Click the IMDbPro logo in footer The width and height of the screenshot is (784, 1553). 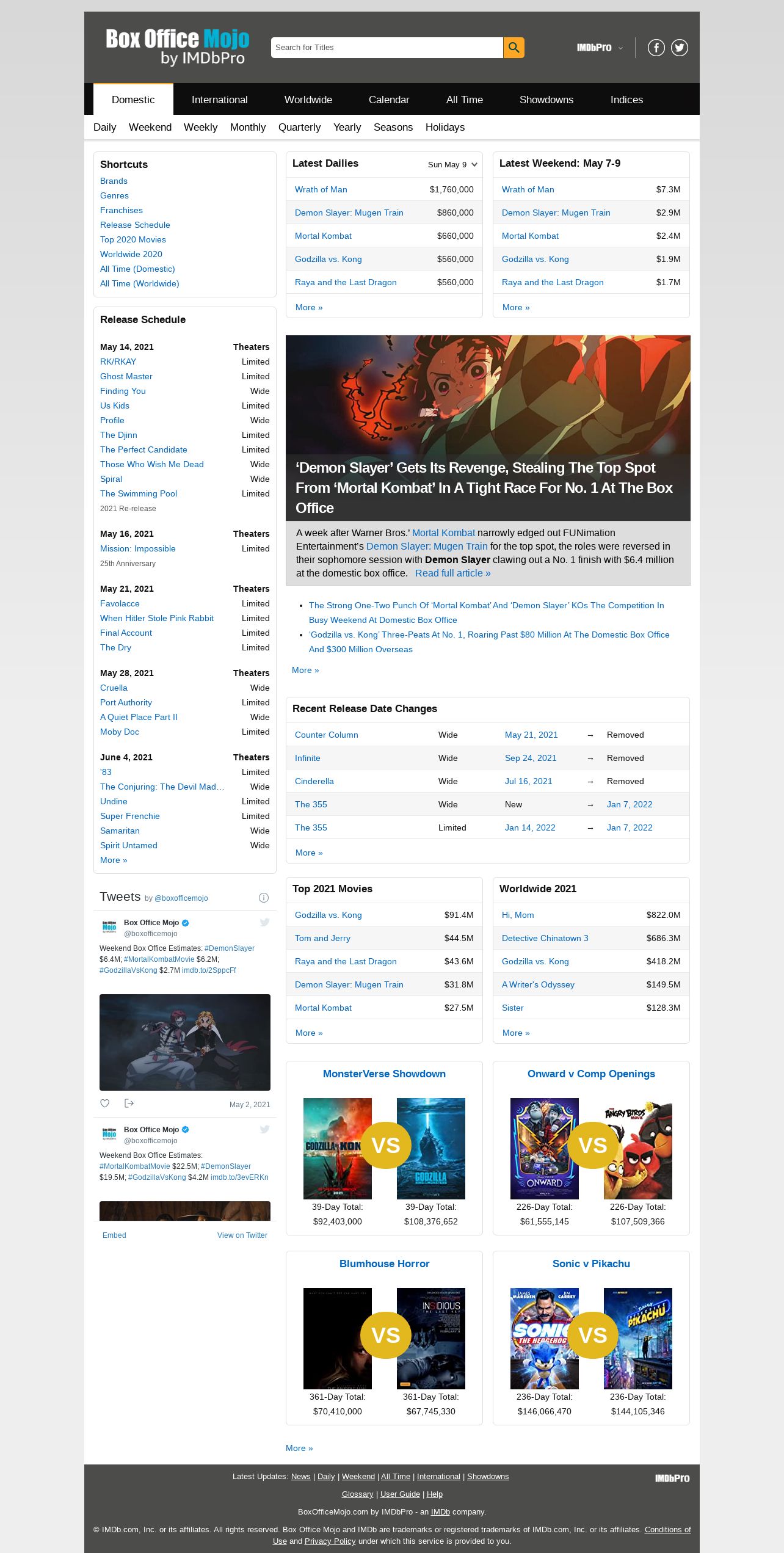click(x=672, y=1478)
